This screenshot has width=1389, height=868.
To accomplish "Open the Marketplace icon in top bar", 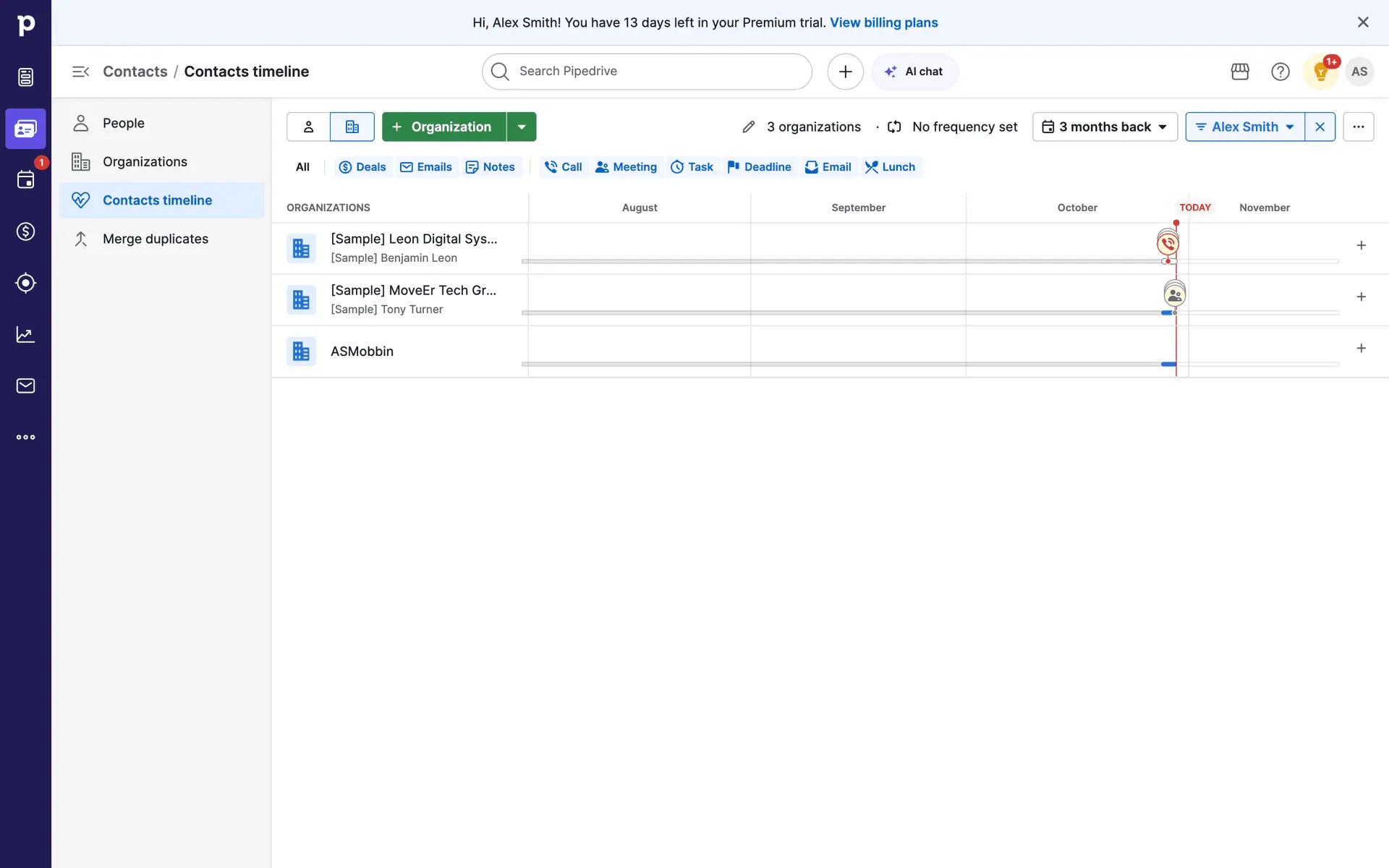I will (x=1240, y=72).
